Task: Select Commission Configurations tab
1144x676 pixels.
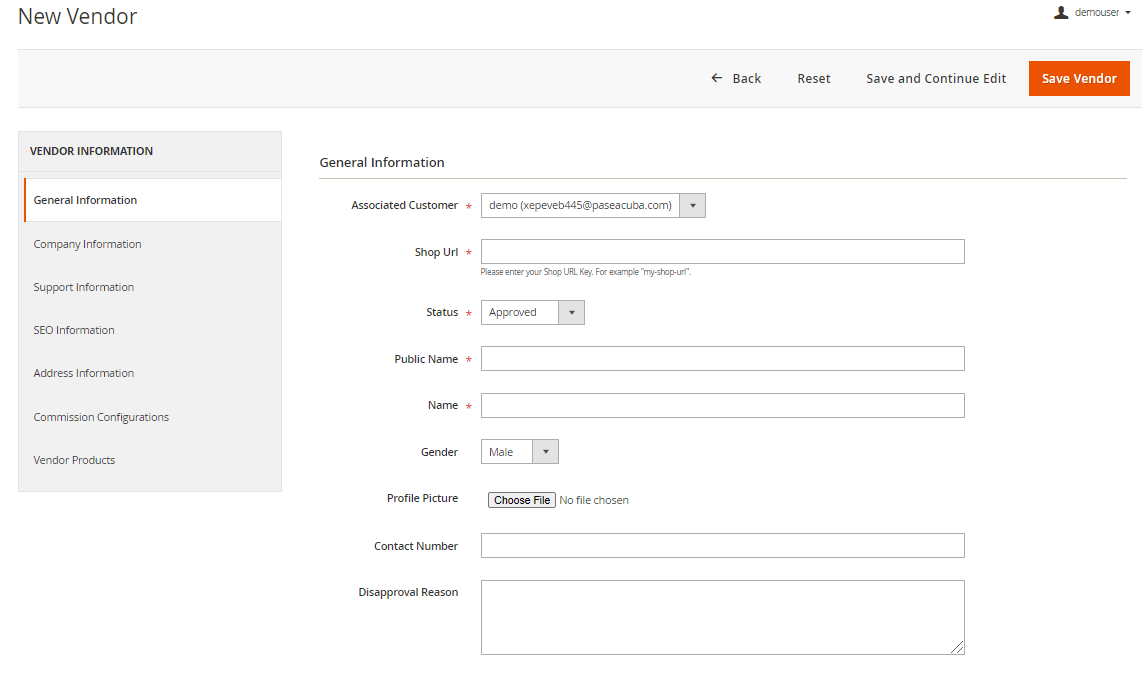Action: click(101, 417)
